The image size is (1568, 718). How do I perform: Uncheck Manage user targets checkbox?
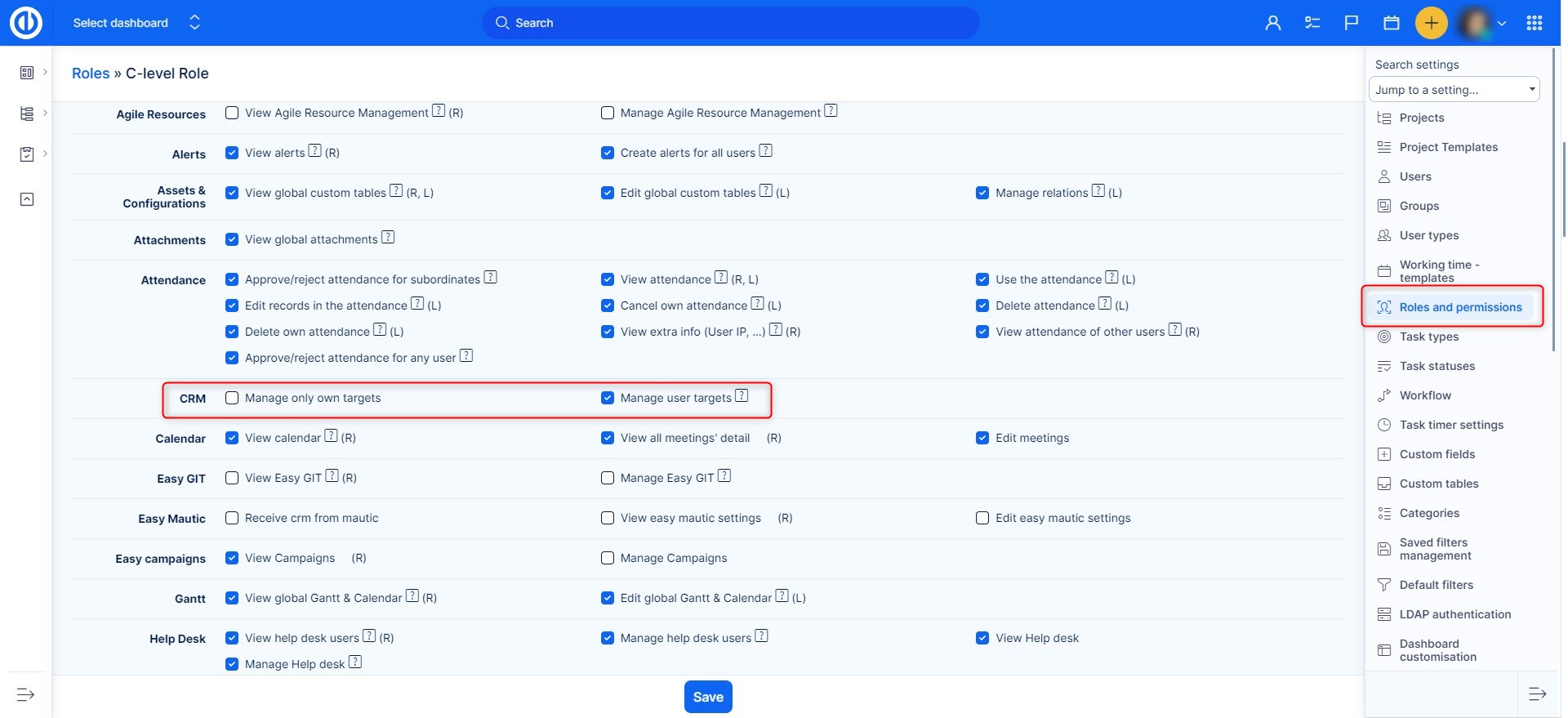(608, 398)
